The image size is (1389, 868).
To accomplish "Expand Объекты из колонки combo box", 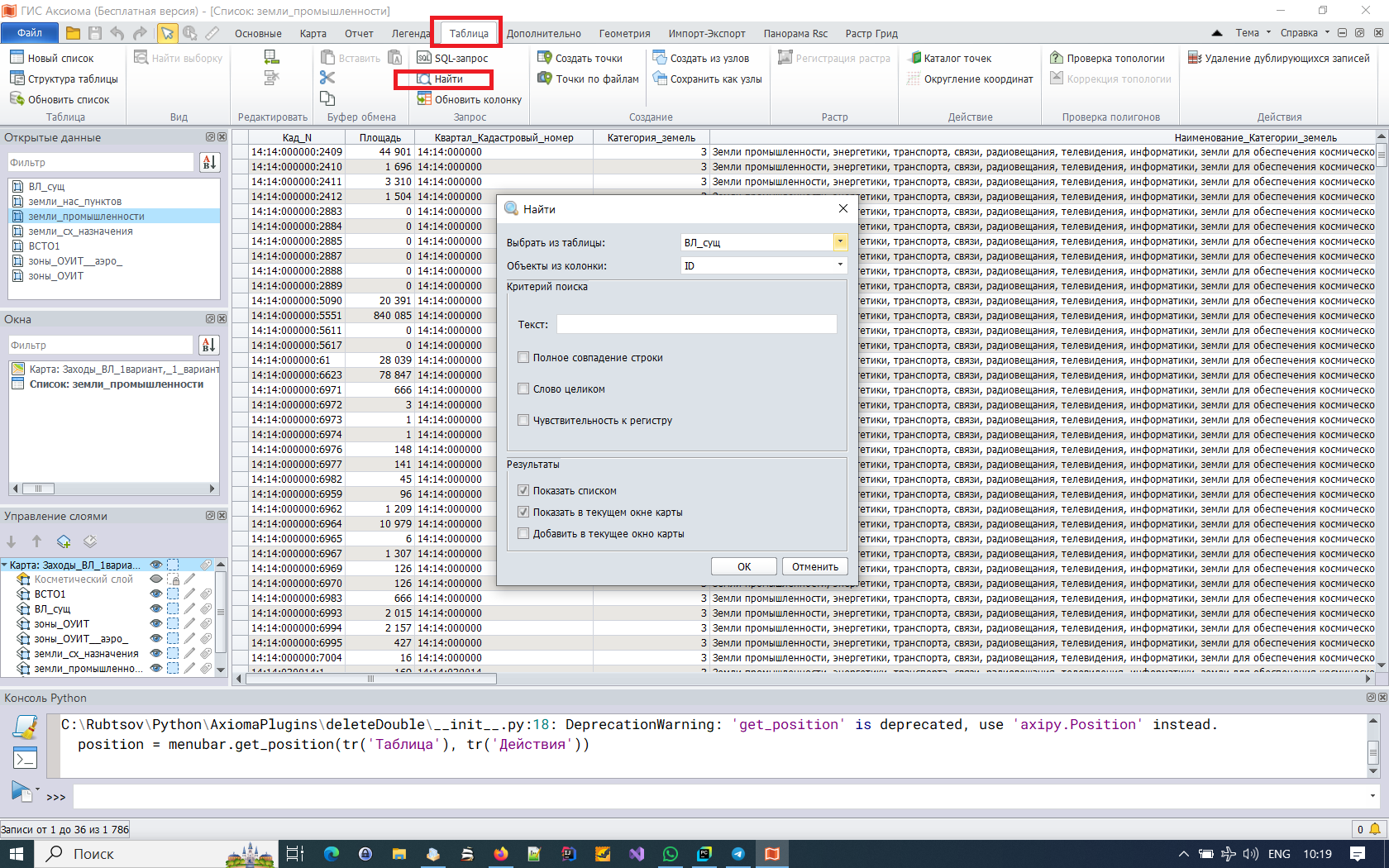I will click(839, 265).
